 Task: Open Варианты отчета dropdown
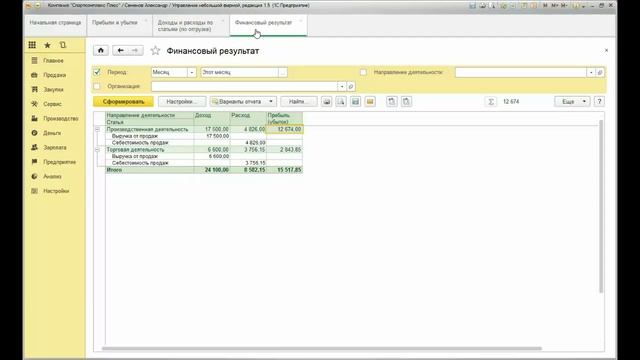click(243, 102)
